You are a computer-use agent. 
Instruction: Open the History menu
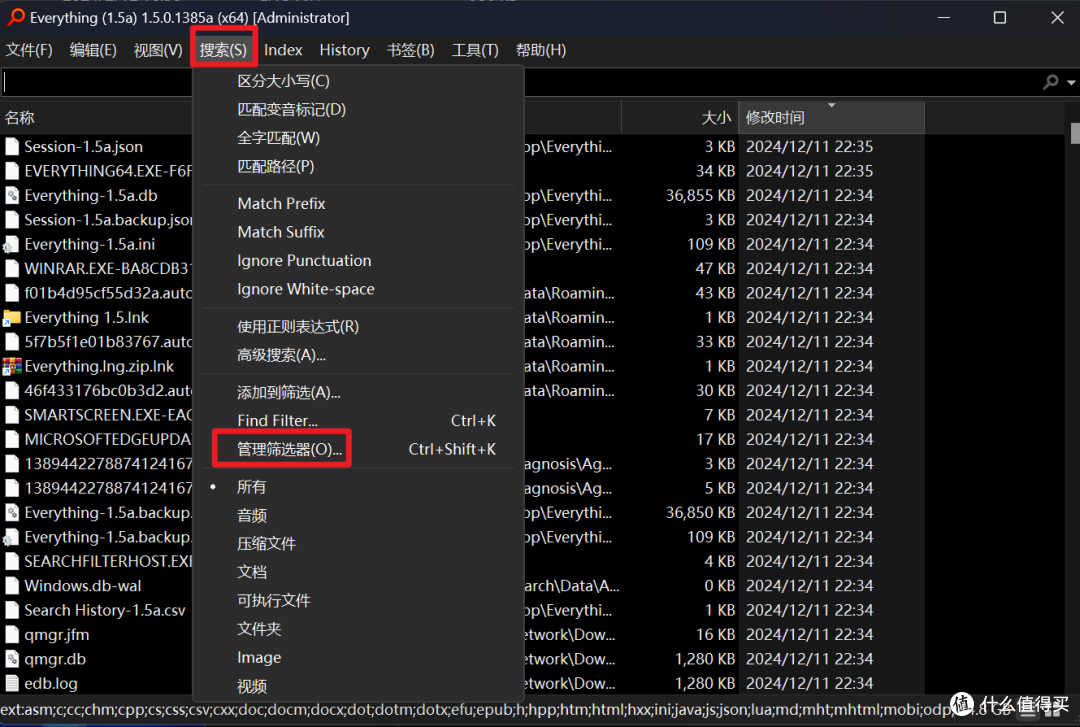pyautogui.click(x=344, y=50)
